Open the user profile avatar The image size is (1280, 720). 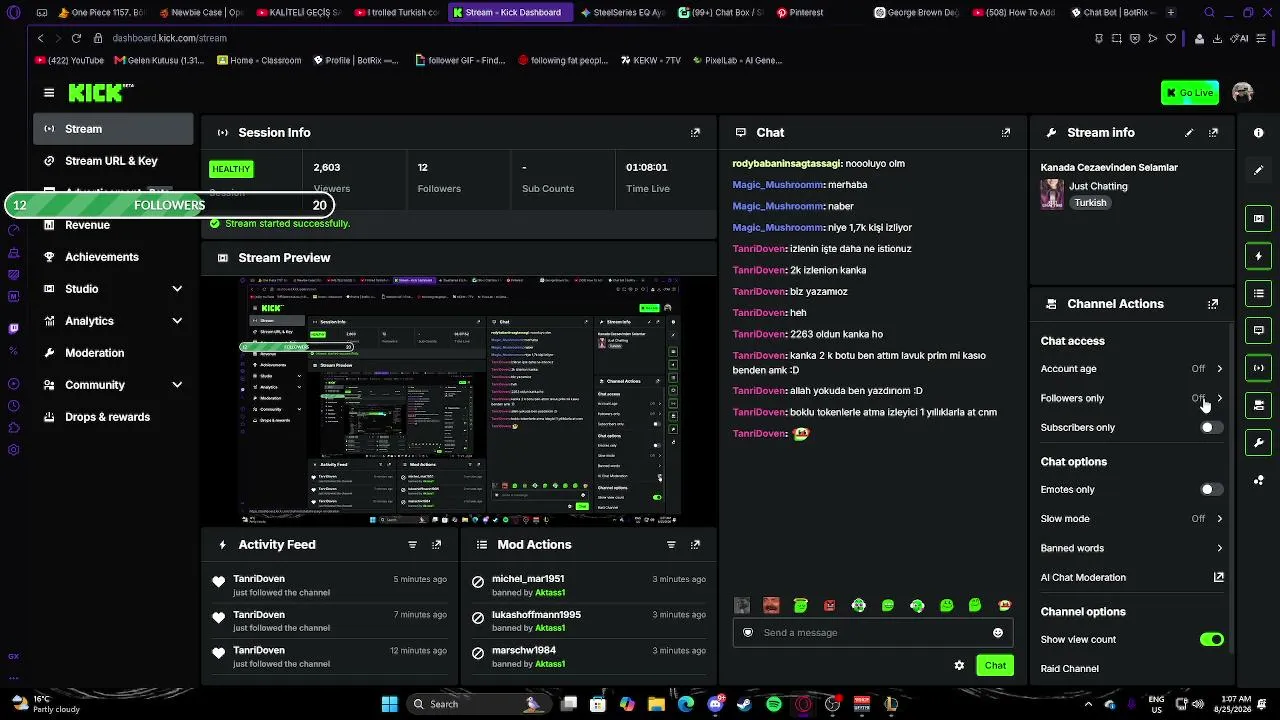click(x=1243, y=93)
